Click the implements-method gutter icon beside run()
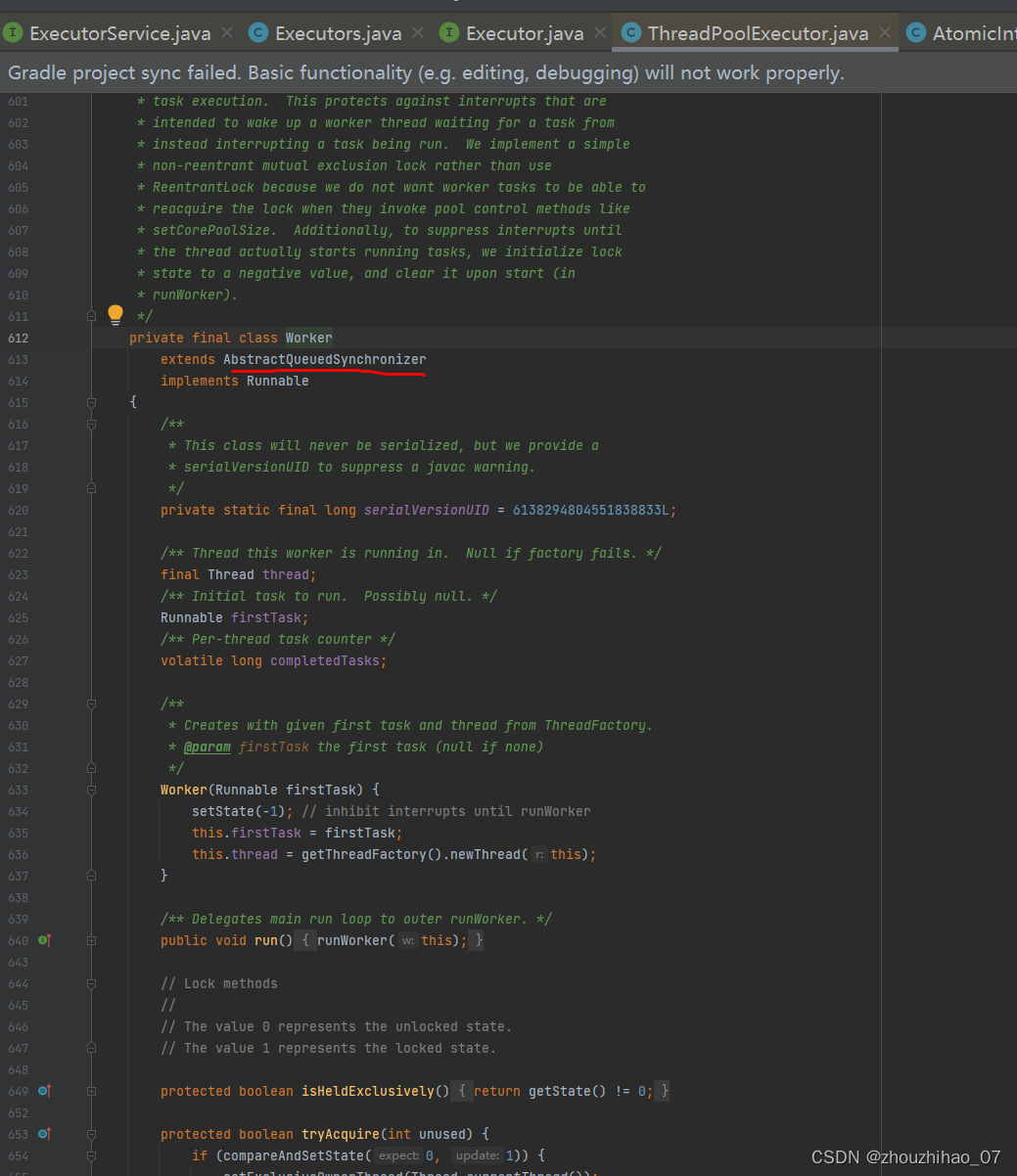 [x=44, y=940]
